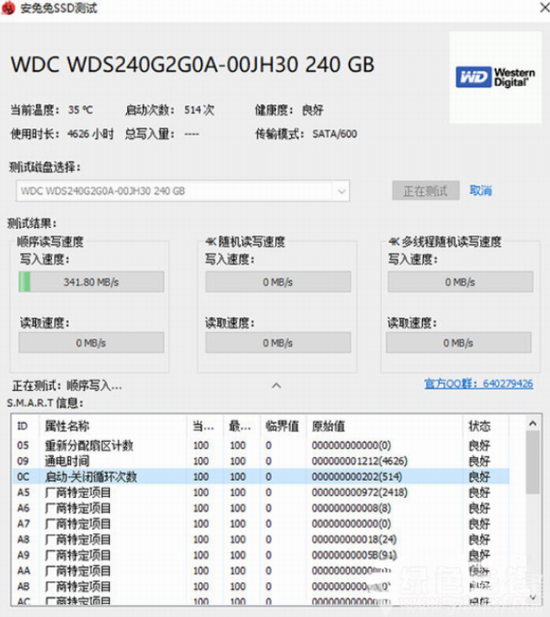
Task: Click the 正在测试 button
Action: tap(426, 191)
